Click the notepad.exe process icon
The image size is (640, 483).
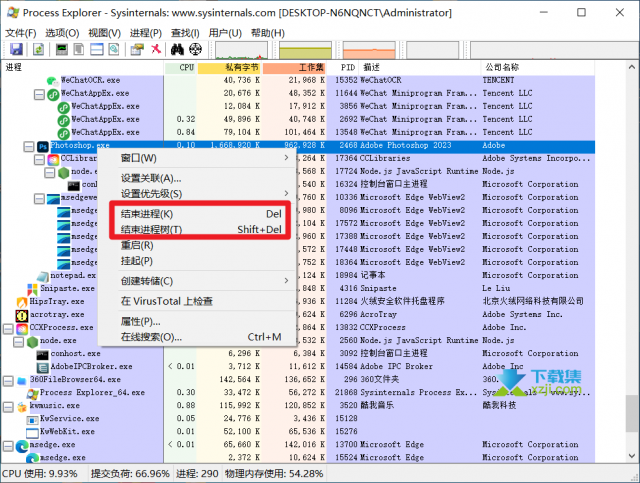tap(43, 276)
